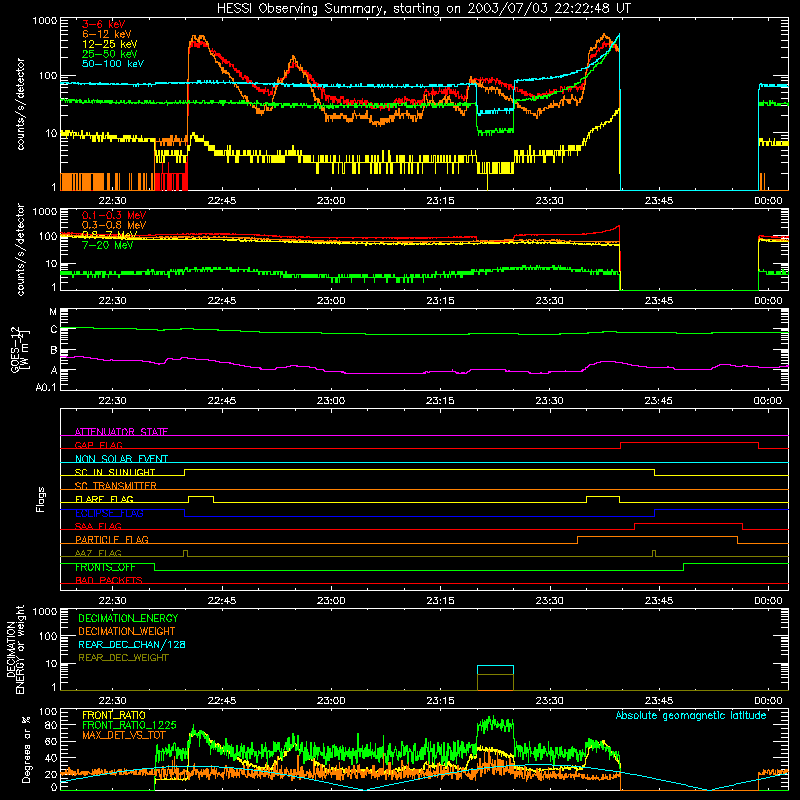Pick the cyan 50-100 keV legend label
Viewport: 800px width, 800px height.
coord(113,64)
